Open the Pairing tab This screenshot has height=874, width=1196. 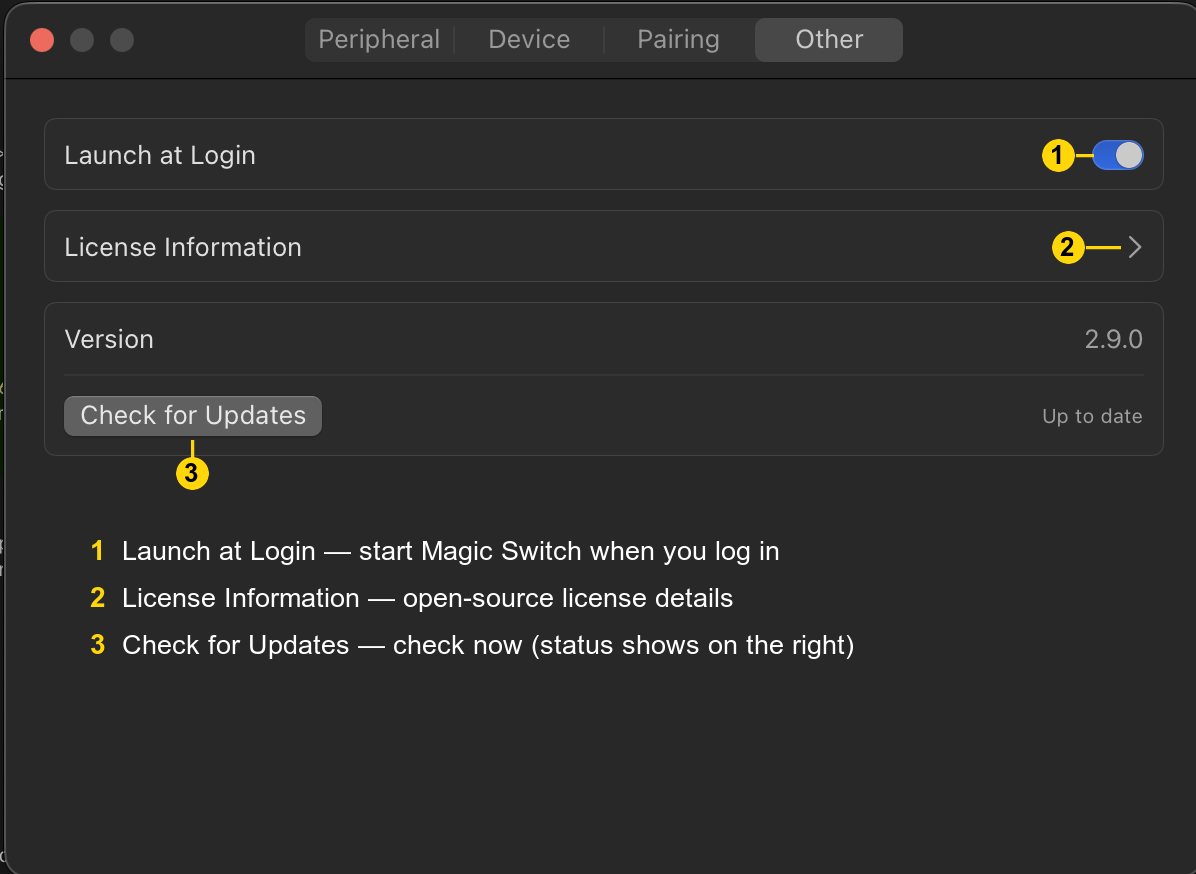coord(679,40)
